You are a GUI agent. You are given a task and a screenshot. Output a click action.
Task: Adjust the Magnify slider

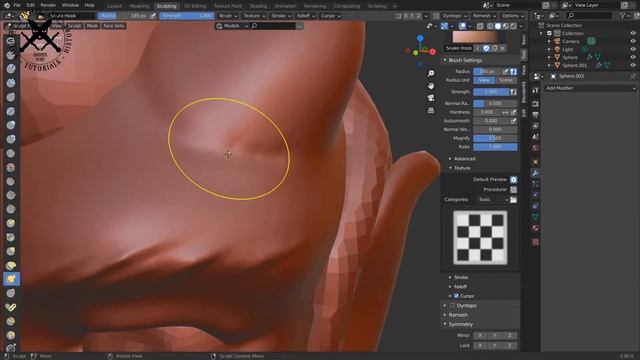[495, 138]
